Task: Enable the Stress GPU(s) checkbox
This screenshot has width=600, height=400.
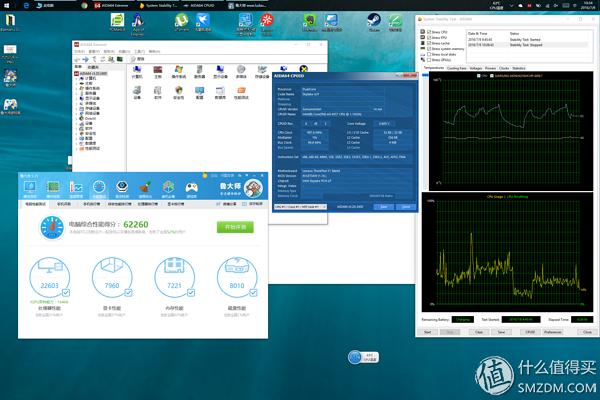Action: pyautogui.click(x=429, y=60)
